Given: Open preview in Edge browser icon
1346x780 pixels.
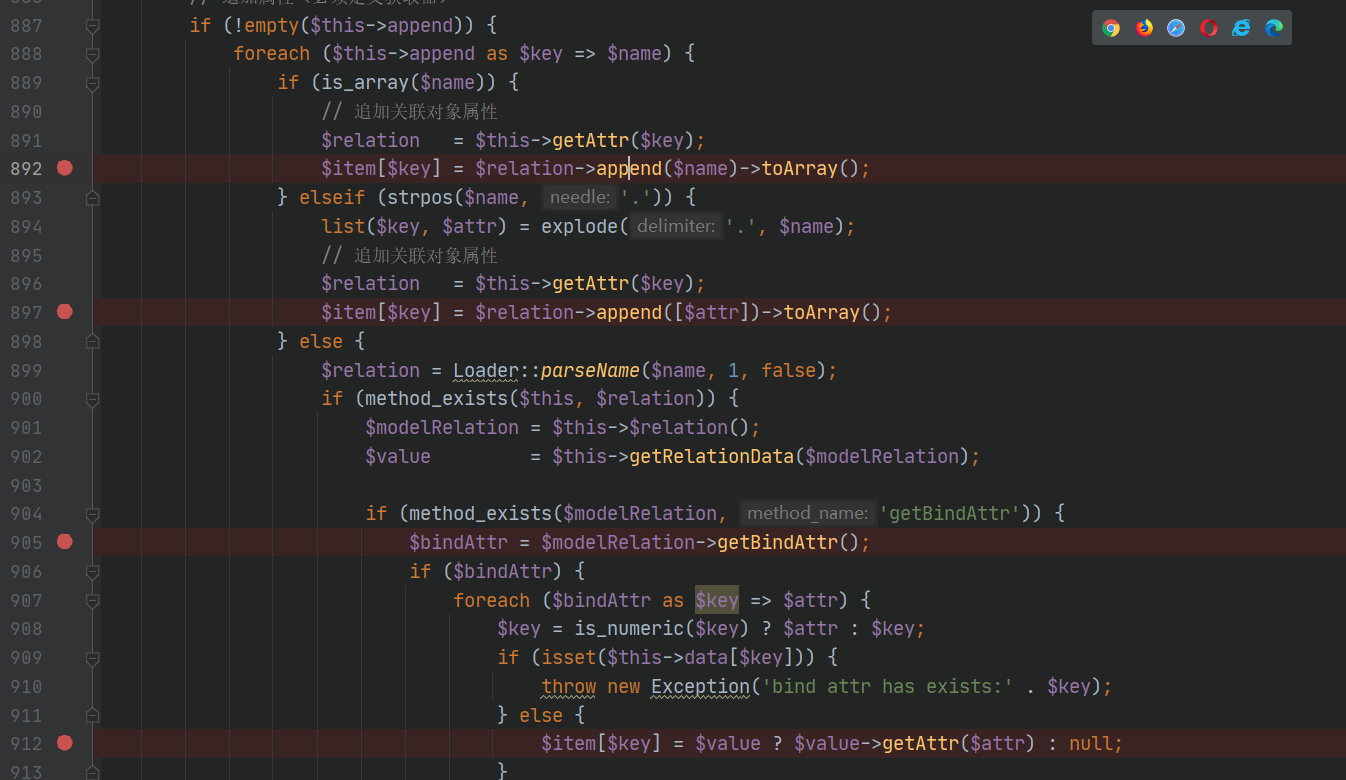Looking at the screenshot, I should tap(1274, 28).
